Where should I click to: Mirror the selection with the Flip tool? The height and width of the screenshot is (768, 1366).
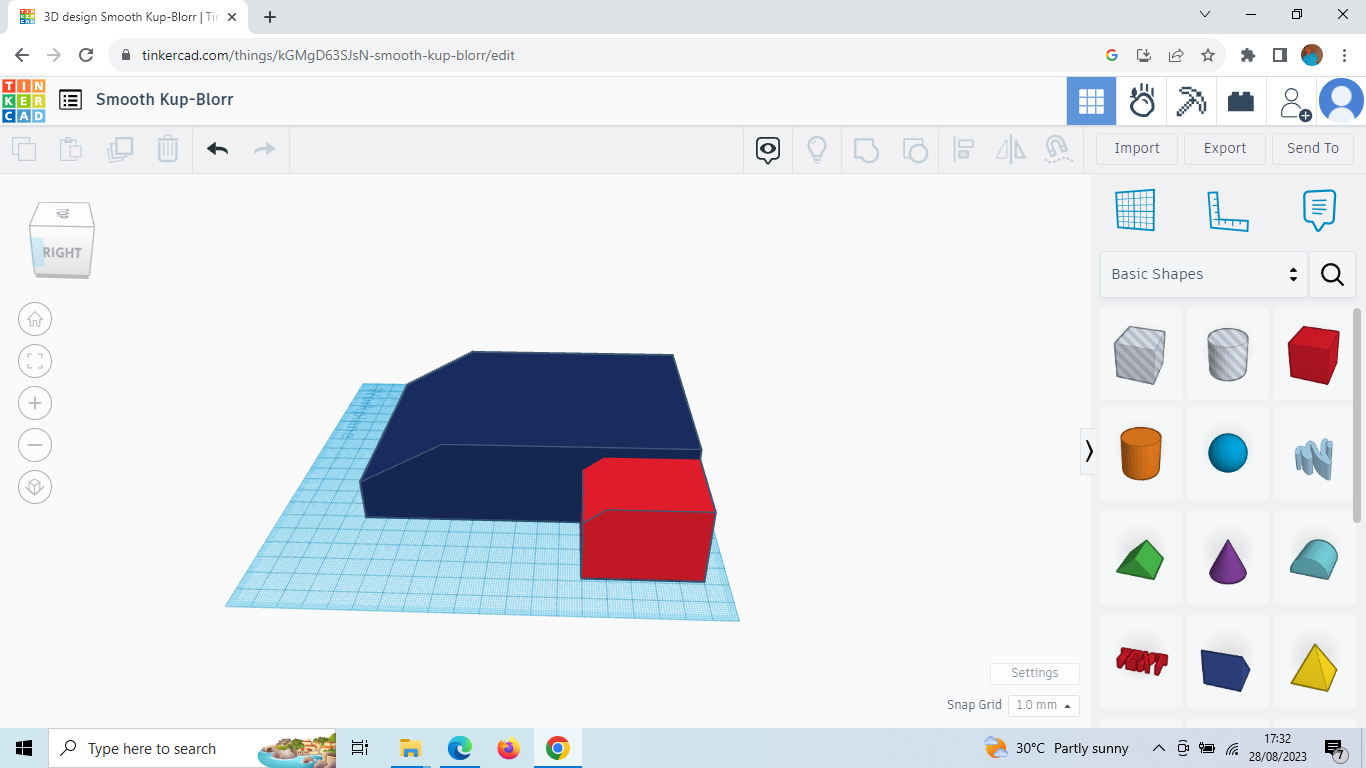click(1010, 149)
